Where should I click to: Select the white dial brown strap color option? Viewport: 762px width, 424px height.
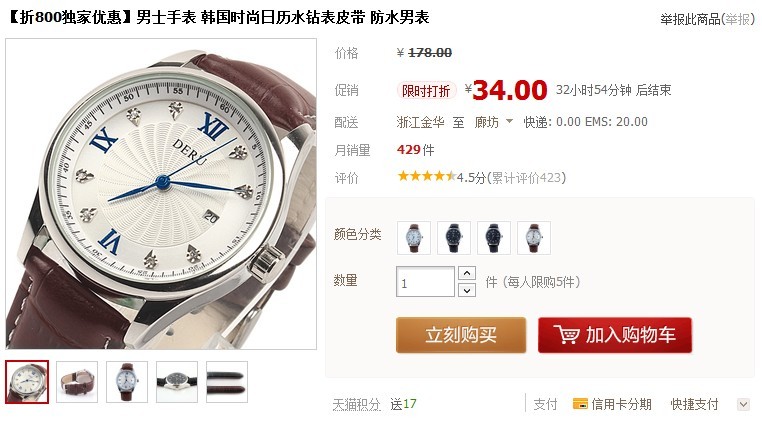tap(414, 238)
